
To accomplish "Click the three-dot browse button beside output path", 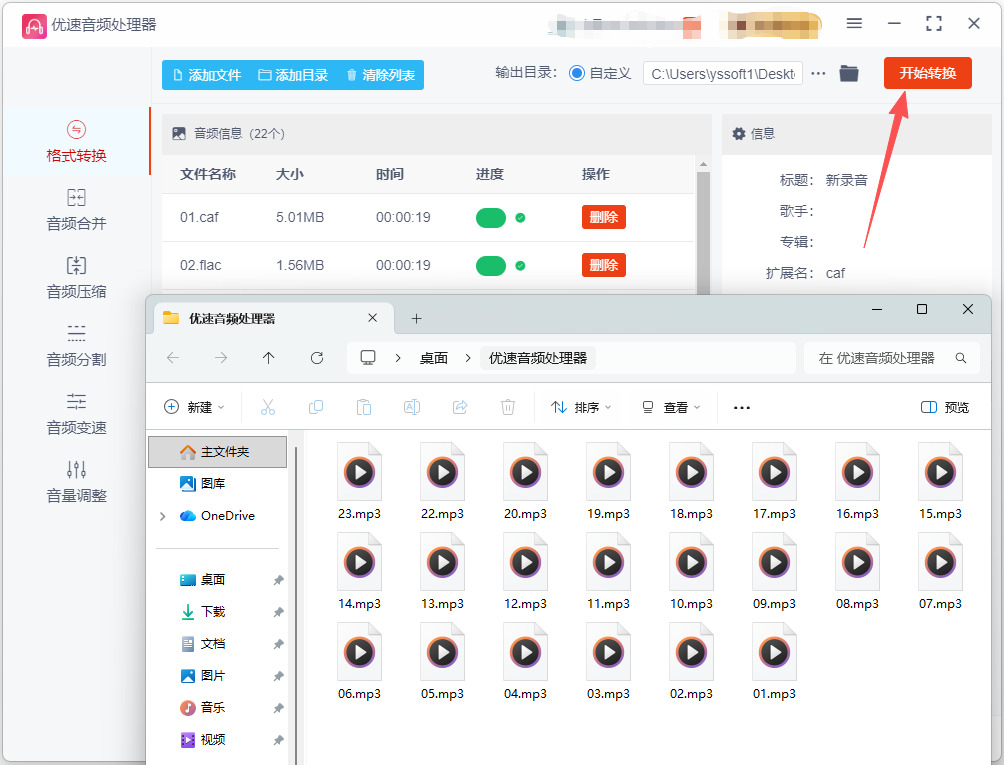I will point(818,73).
